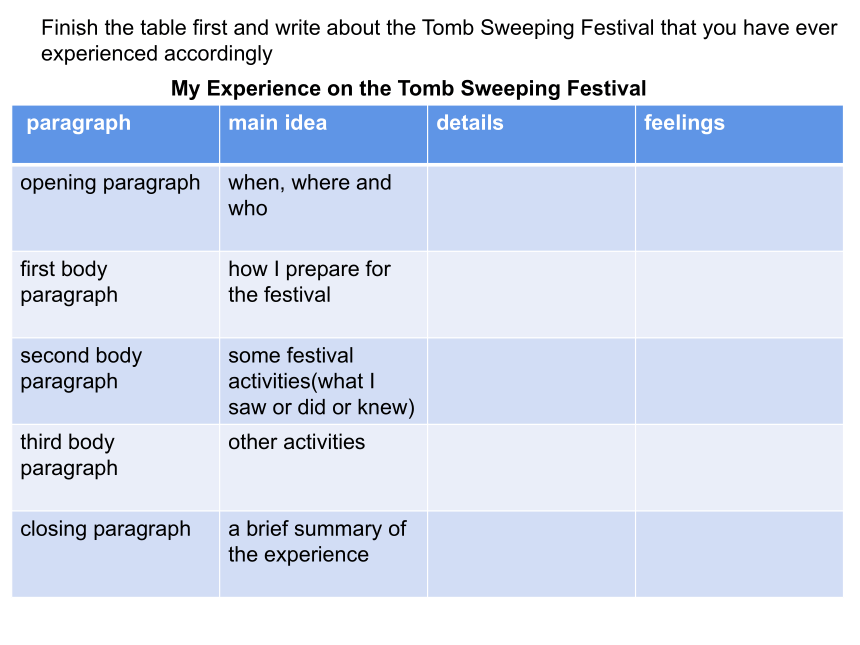Select the 'first body paragraph' cell
Screen dimensions: 860x645
pyautogui.click(x=116, y=295)
